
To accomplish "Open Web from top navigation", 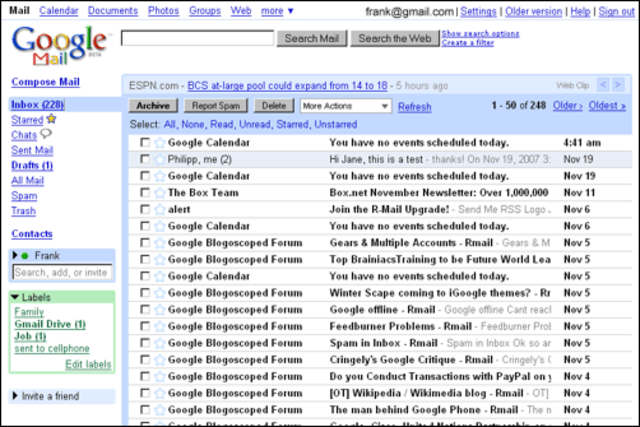I will coord(240,11).
